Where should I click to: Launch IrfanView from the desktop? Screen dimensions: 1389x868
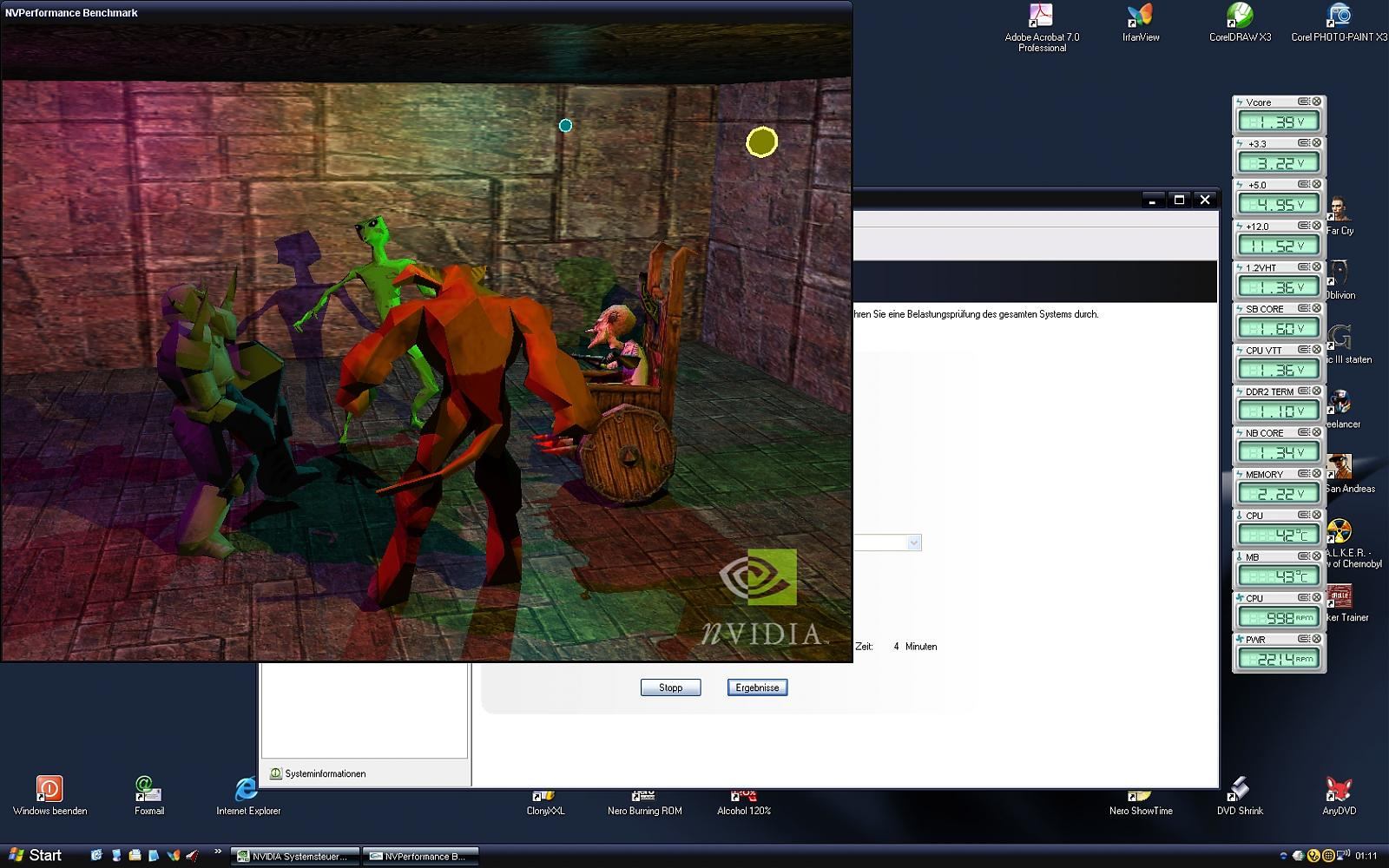coord(1140,23)
